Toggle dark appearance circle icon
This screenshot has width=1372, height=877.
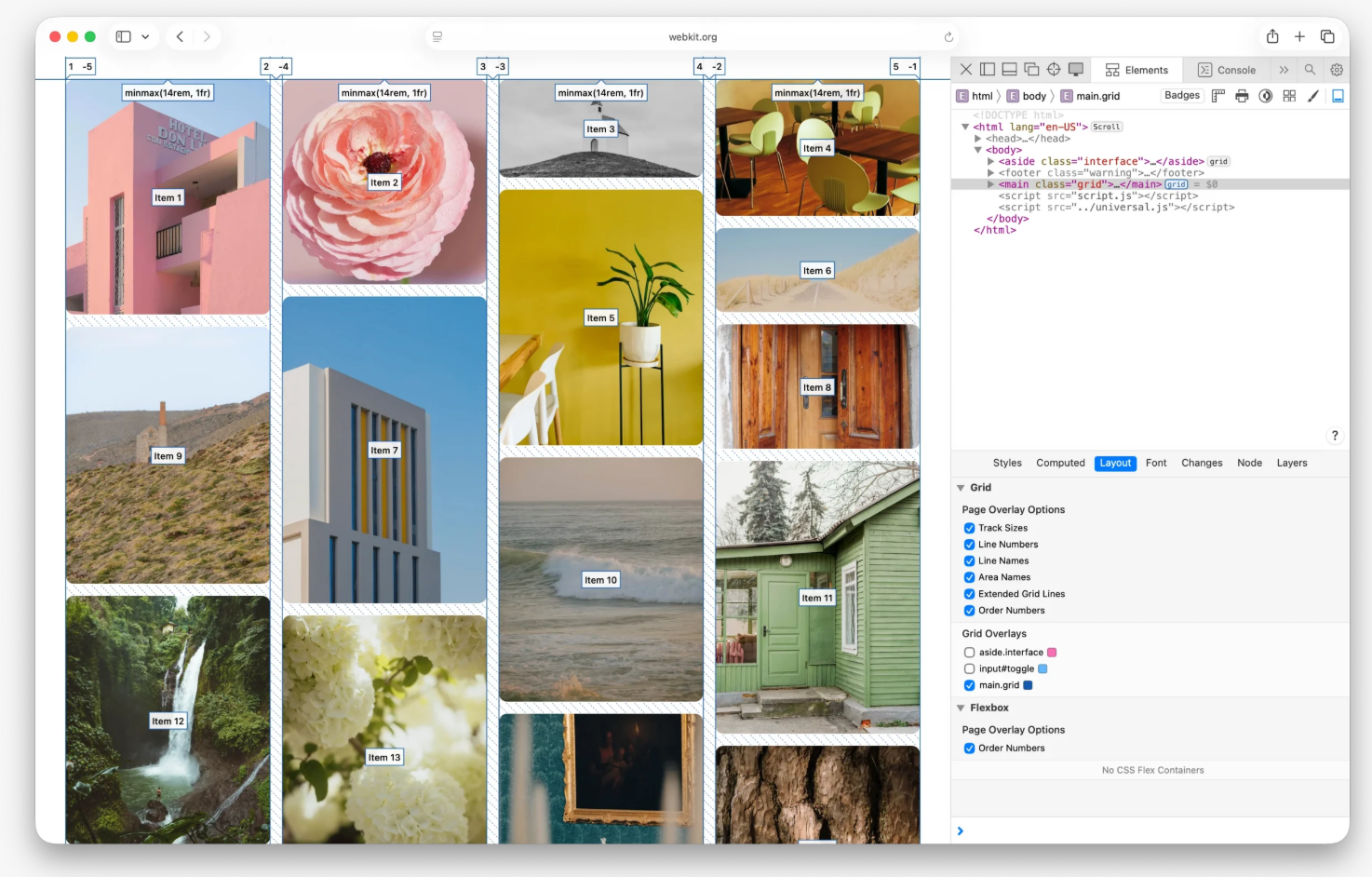[1266, 96]
